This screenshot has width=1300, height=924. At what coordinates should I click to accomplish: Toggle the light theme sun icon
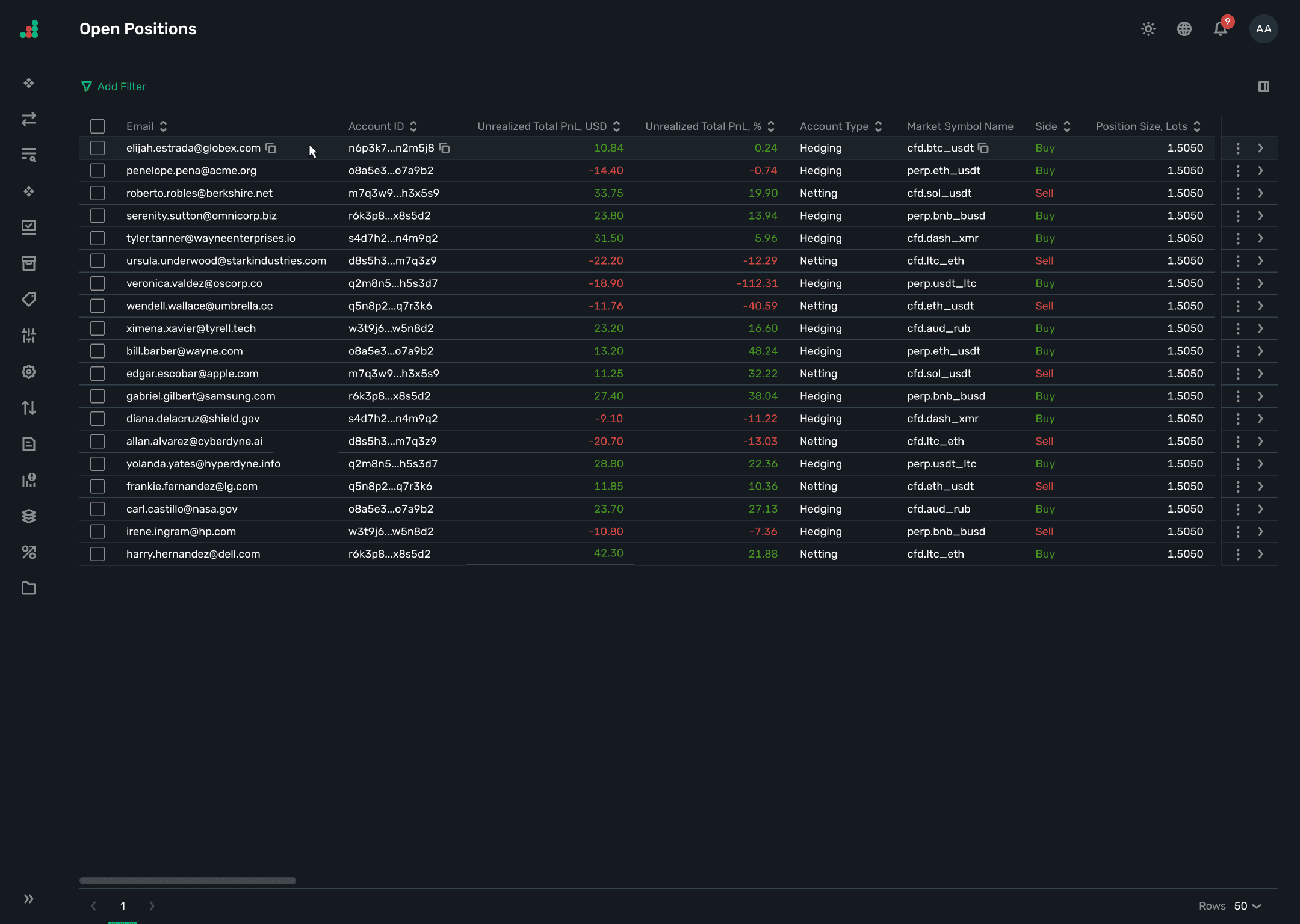click(x=1148, y=29)
